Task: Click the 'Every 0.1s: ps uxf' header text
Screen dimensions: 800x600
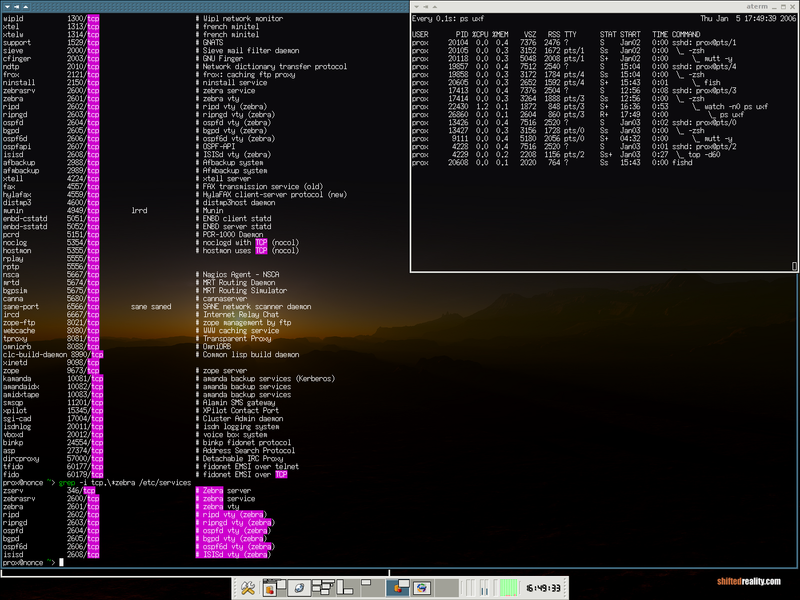Action: 448,18
